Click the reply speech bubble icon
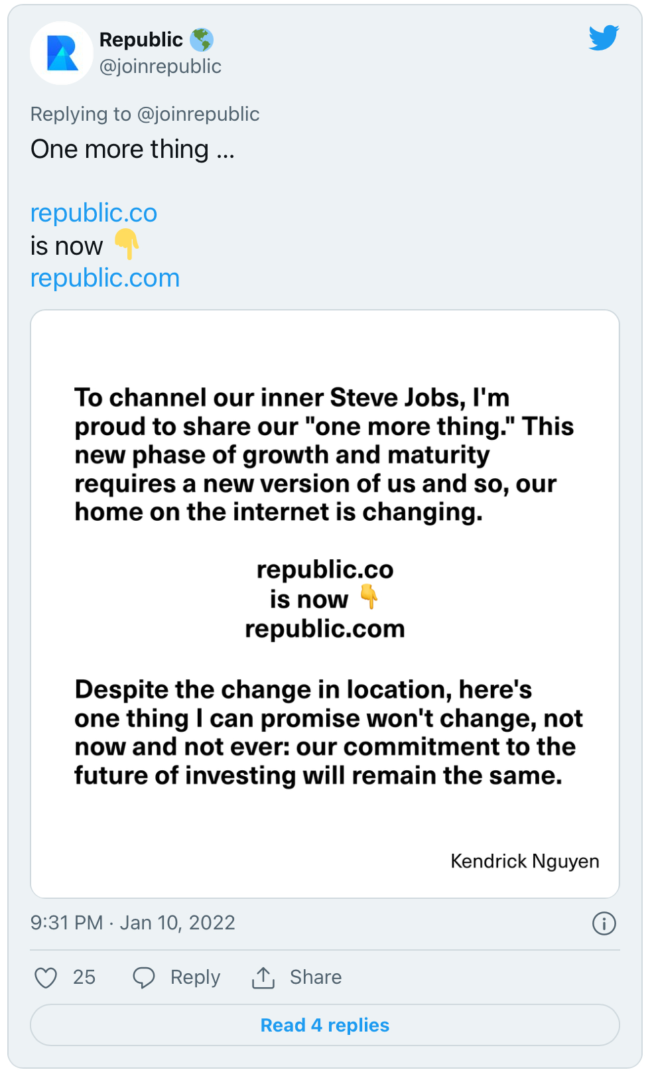Screen dimensions: 652x1080 point(144,978)
